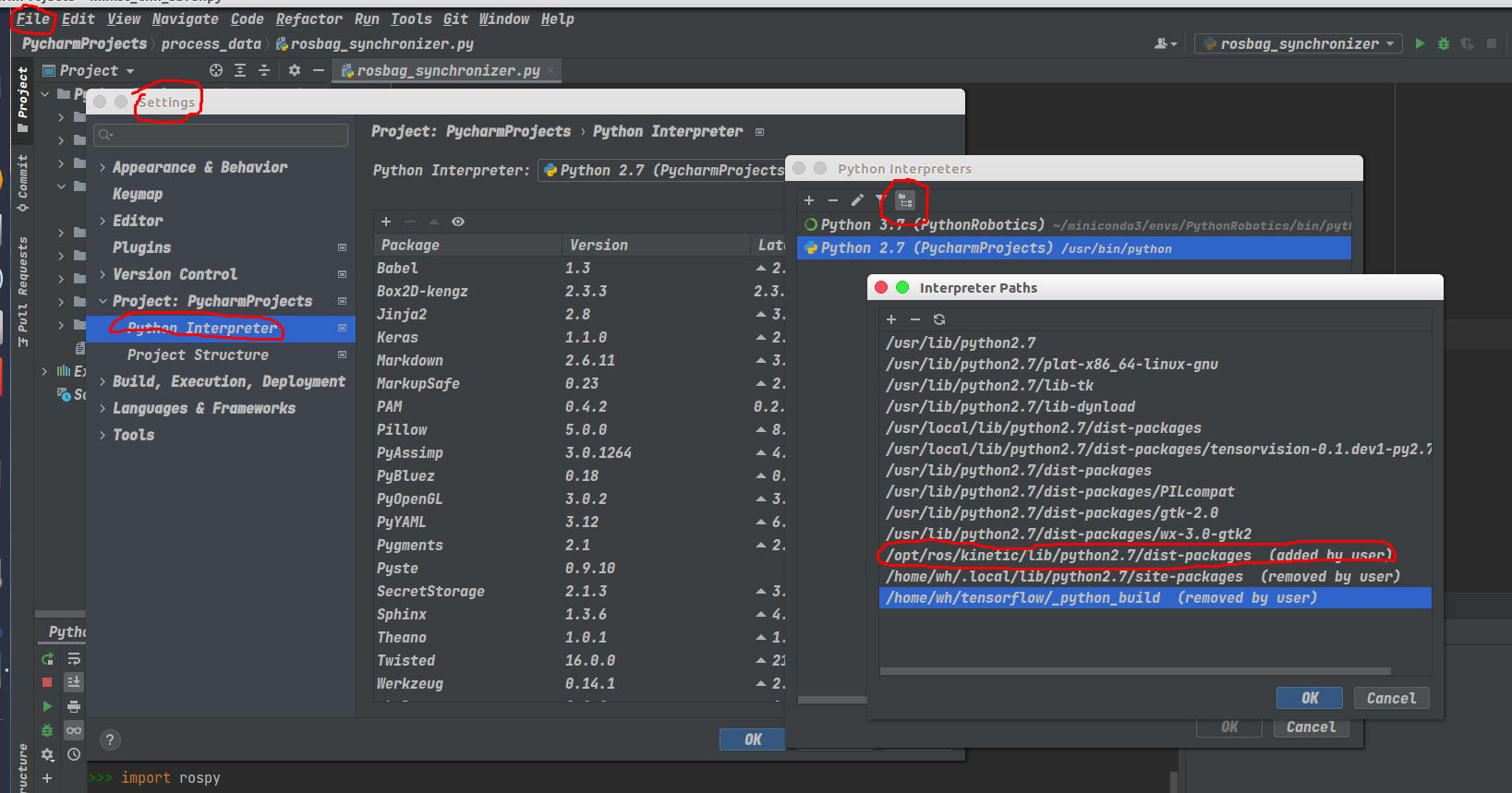
Task: Expand Build, Execution, Deployment section
Action: [x=103, y=381]
